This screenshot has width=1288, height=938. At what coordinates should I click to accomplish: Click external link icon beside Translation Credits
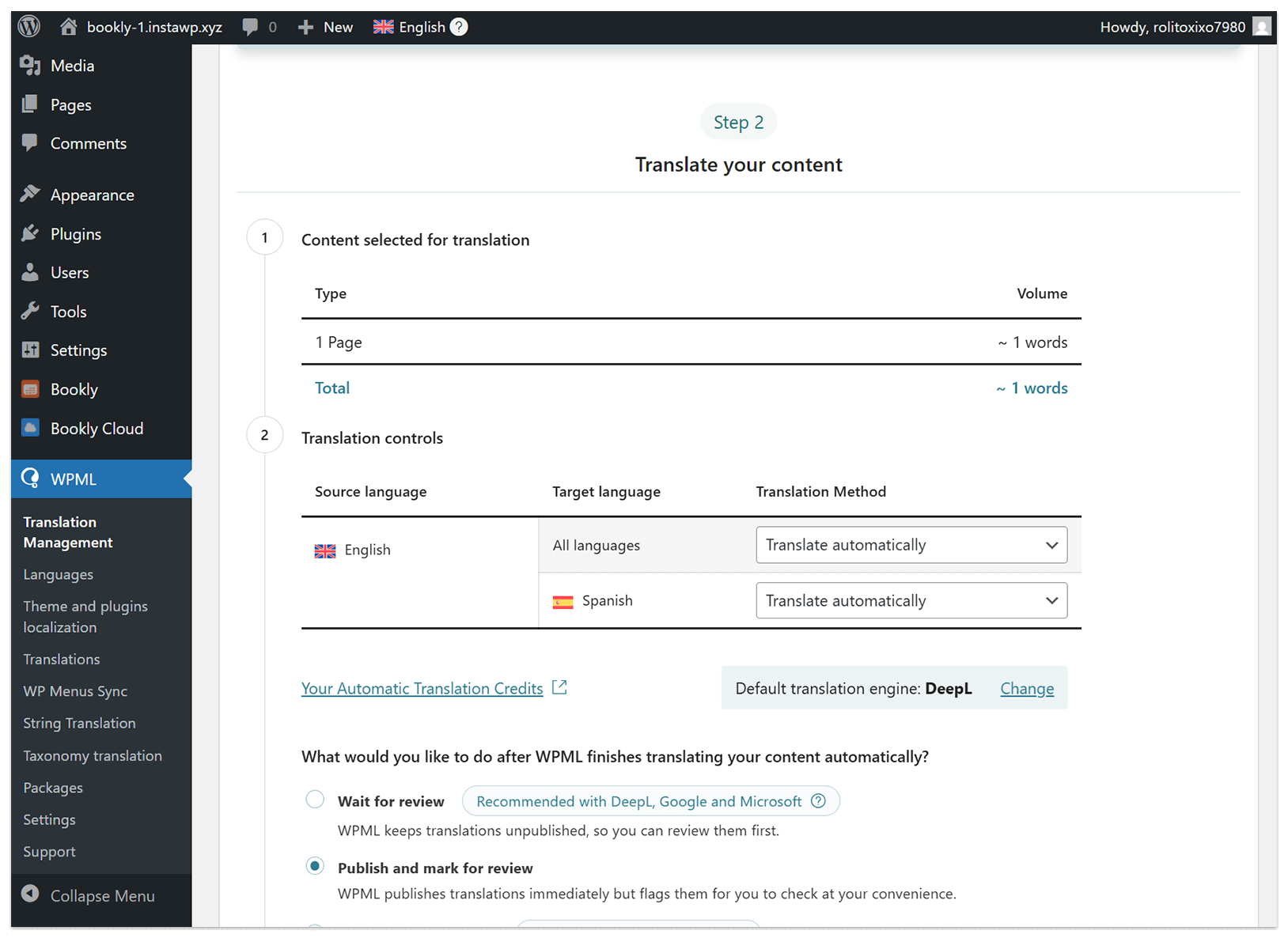(559, 687)
